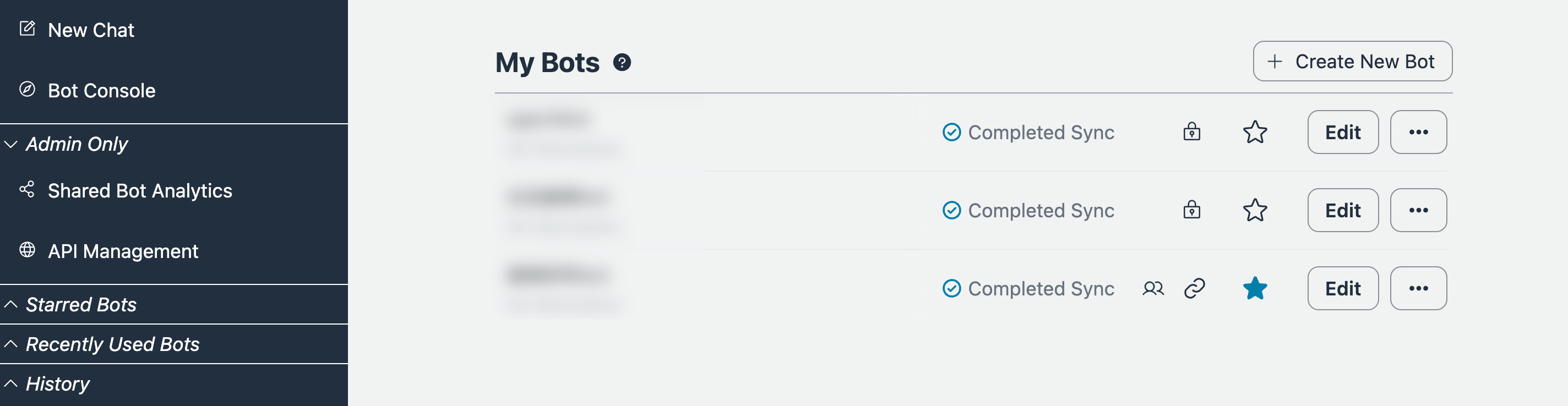Click the New Chat compose icon
Viewport: 1568px width, 406px height.
pyautogui.click(x=28, y=29)
